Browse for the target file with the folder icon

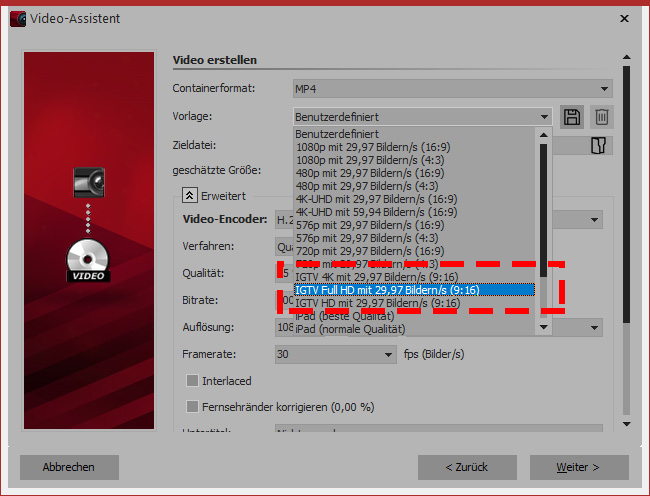598,145
